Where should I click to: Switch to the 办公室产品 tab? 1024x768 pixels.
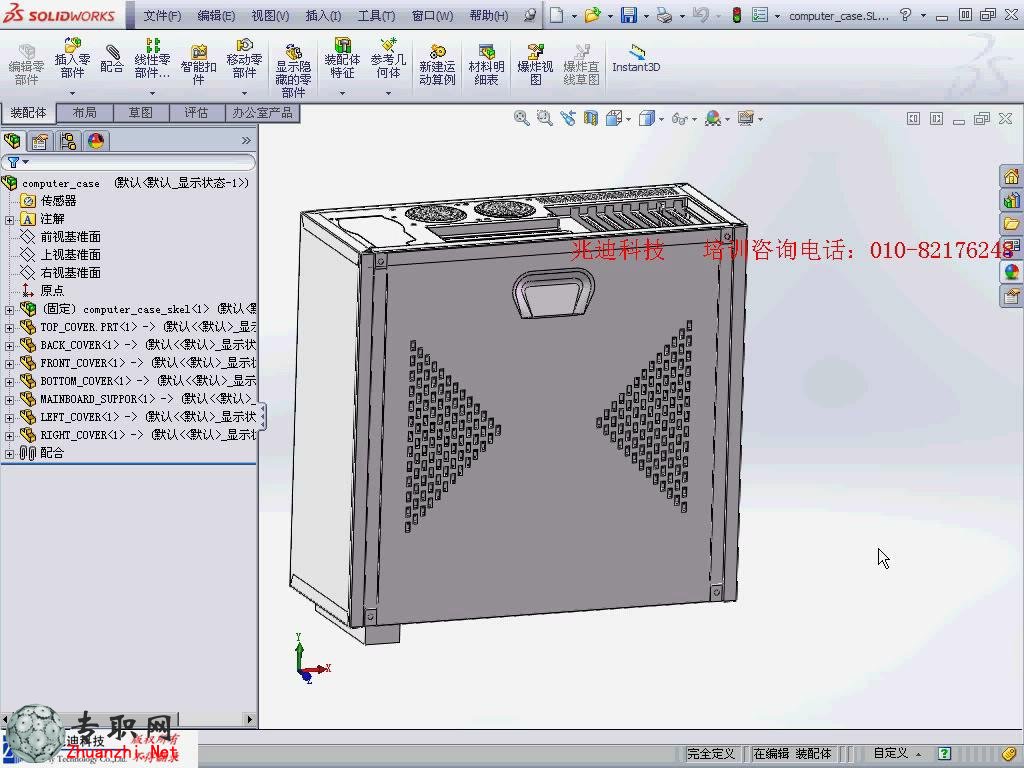coord(263,112)
